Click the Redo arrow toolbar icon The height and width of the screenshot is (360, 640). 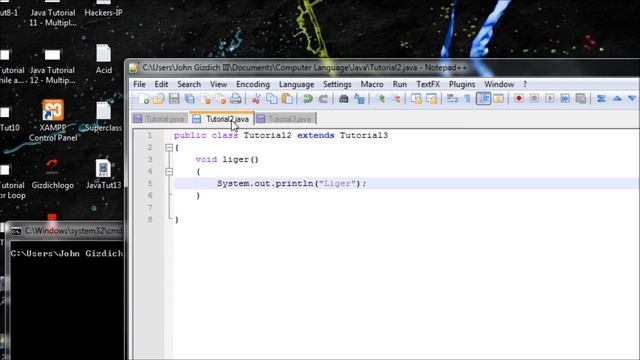pyautogui.click(x=323, y=99)
